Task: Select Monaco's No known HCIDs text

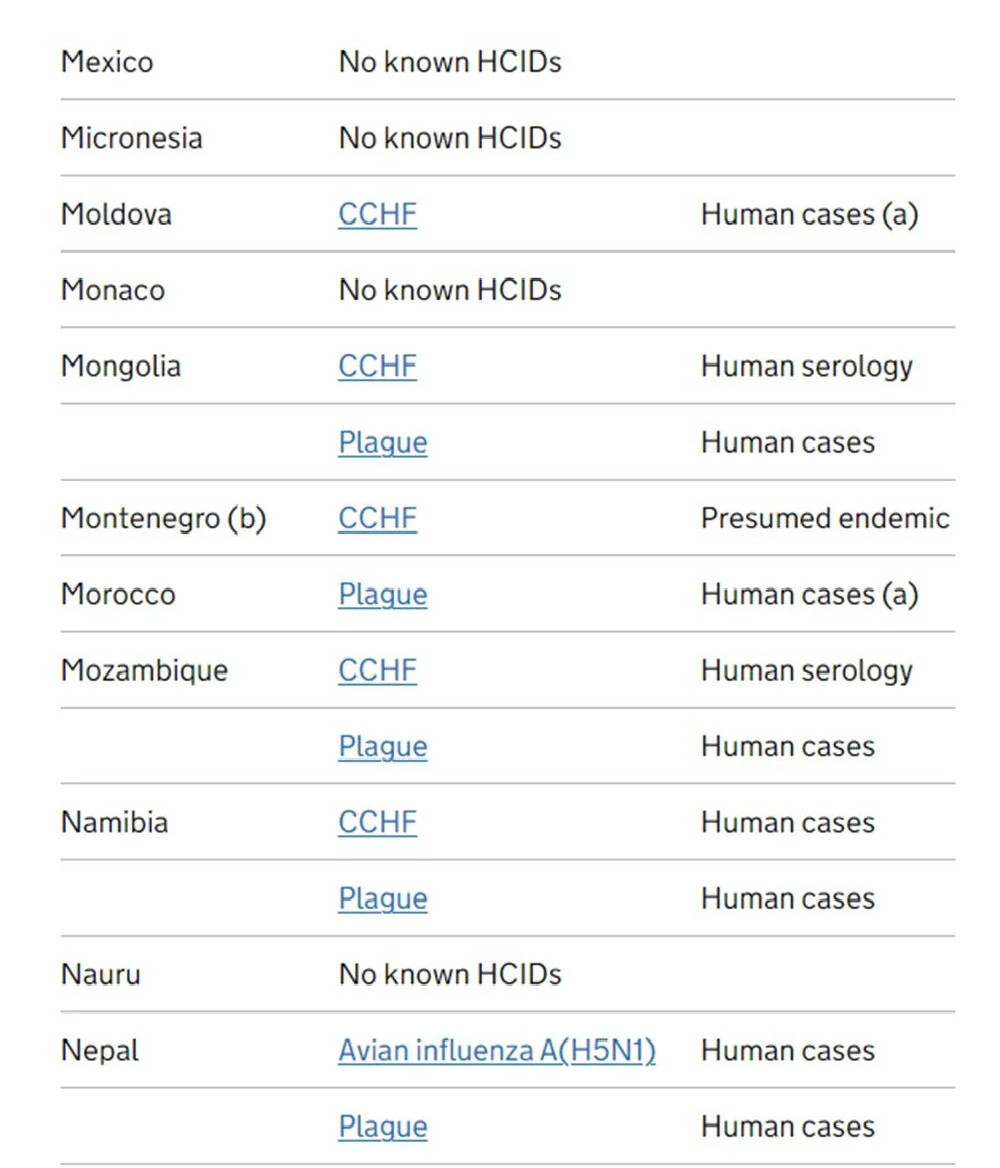Action: click(x=450, y=290)
